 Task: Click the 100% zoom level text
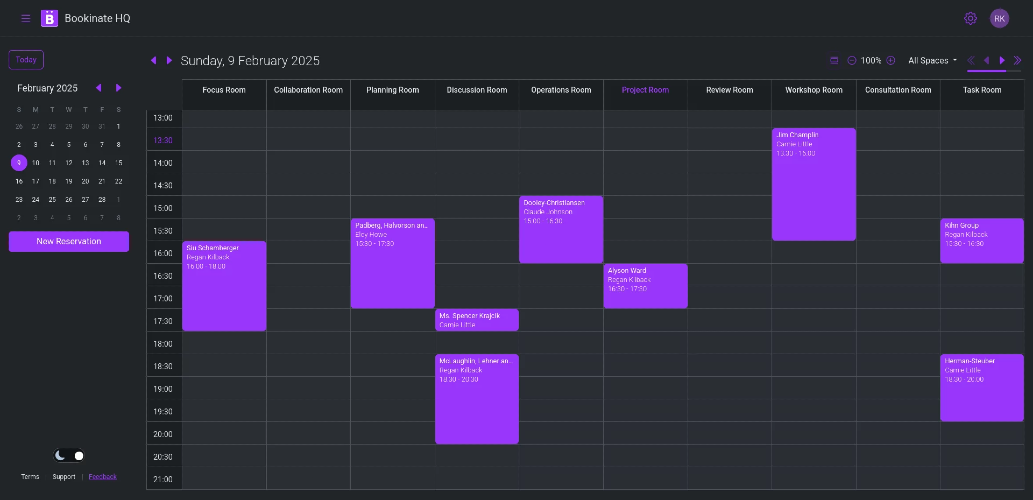click(871, 61)
